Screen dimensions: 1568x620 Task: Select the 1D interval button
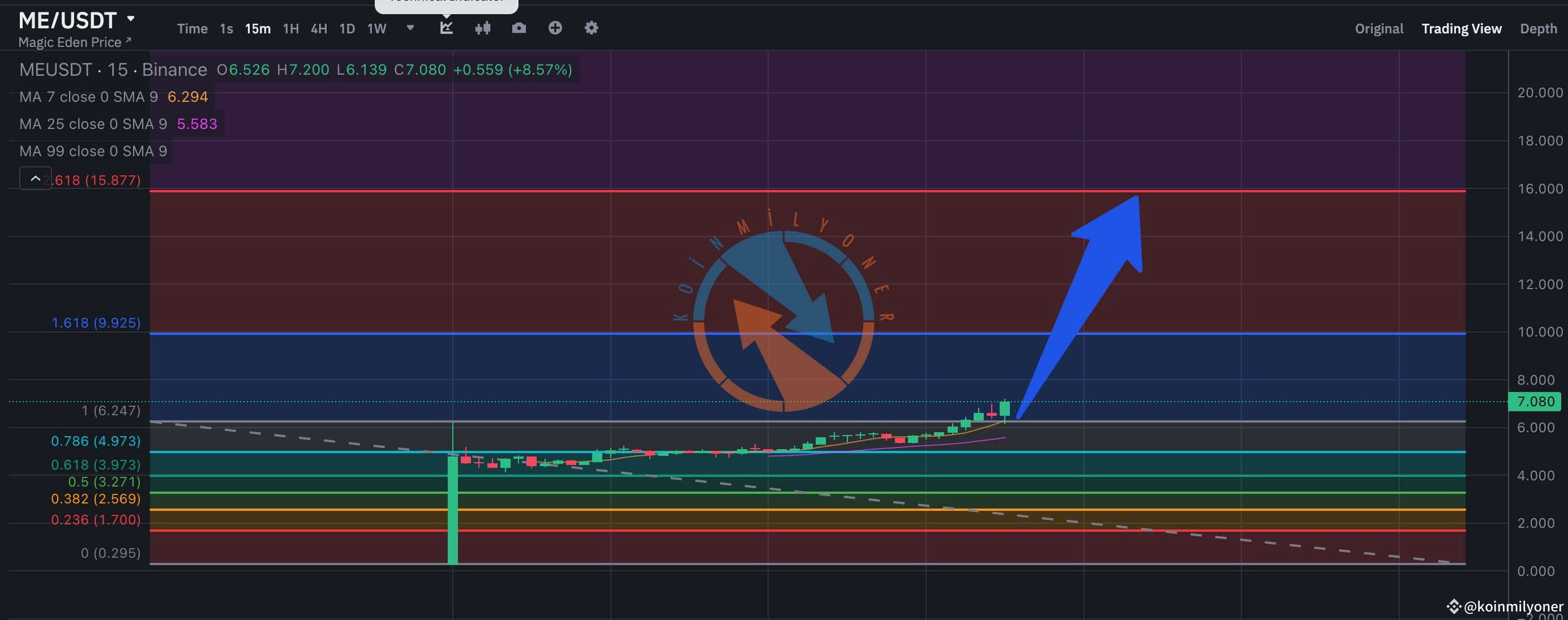pyautogui.click(x=347, y=28)
